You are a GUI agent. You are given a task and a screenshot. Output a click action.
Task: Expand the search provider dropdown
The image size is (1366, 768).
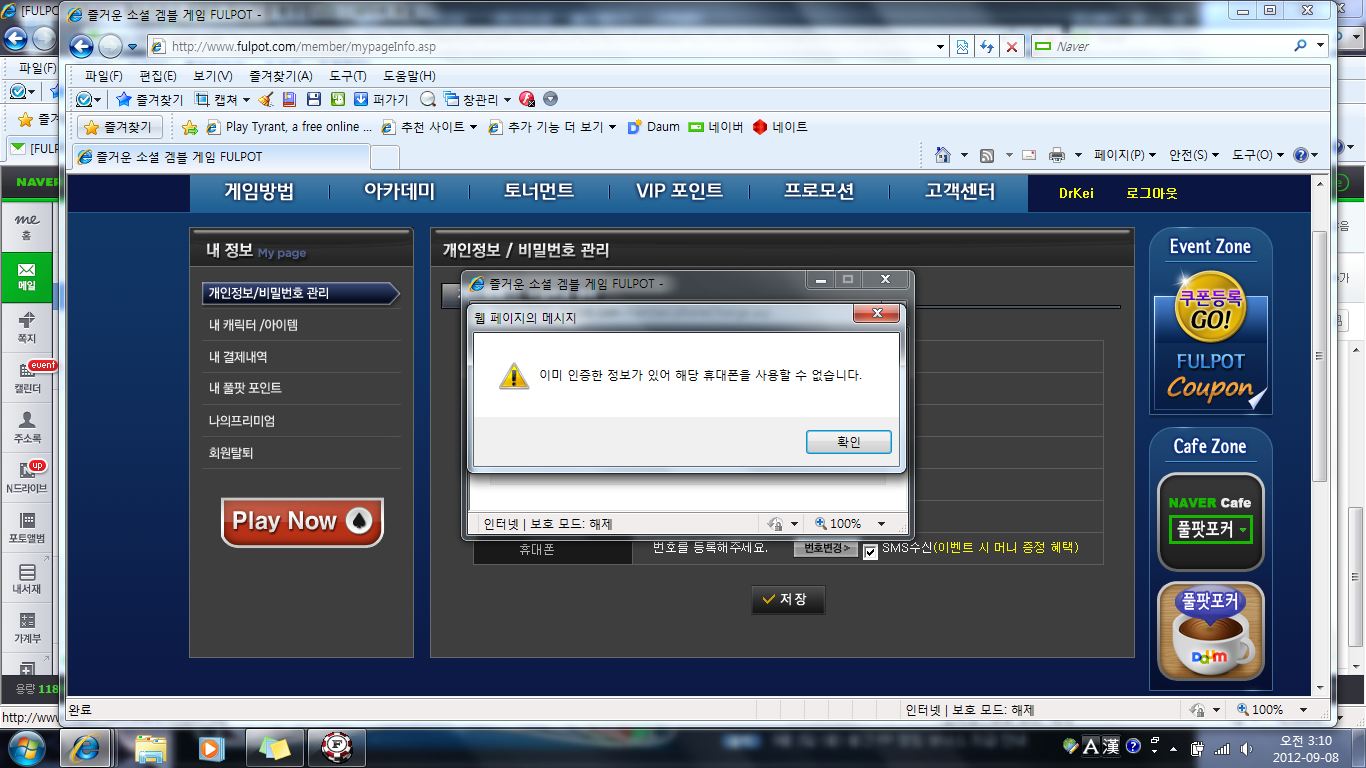1321,46
